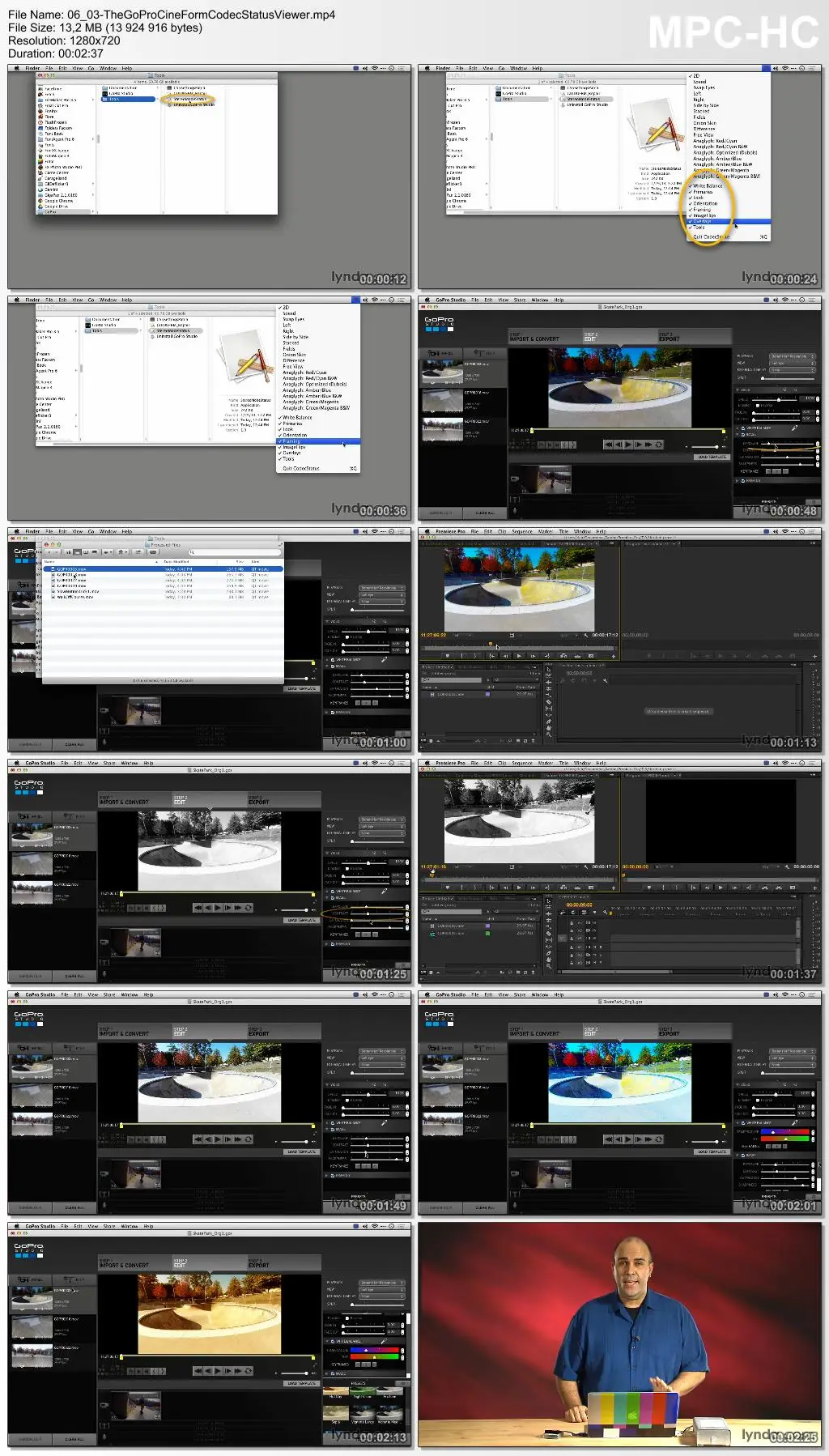Image resolution: width=829 pixels, height=1456 pixels.
Task: Click the Add Marker icon in the 00:01:13 Premiere frame
Action: 447,656
